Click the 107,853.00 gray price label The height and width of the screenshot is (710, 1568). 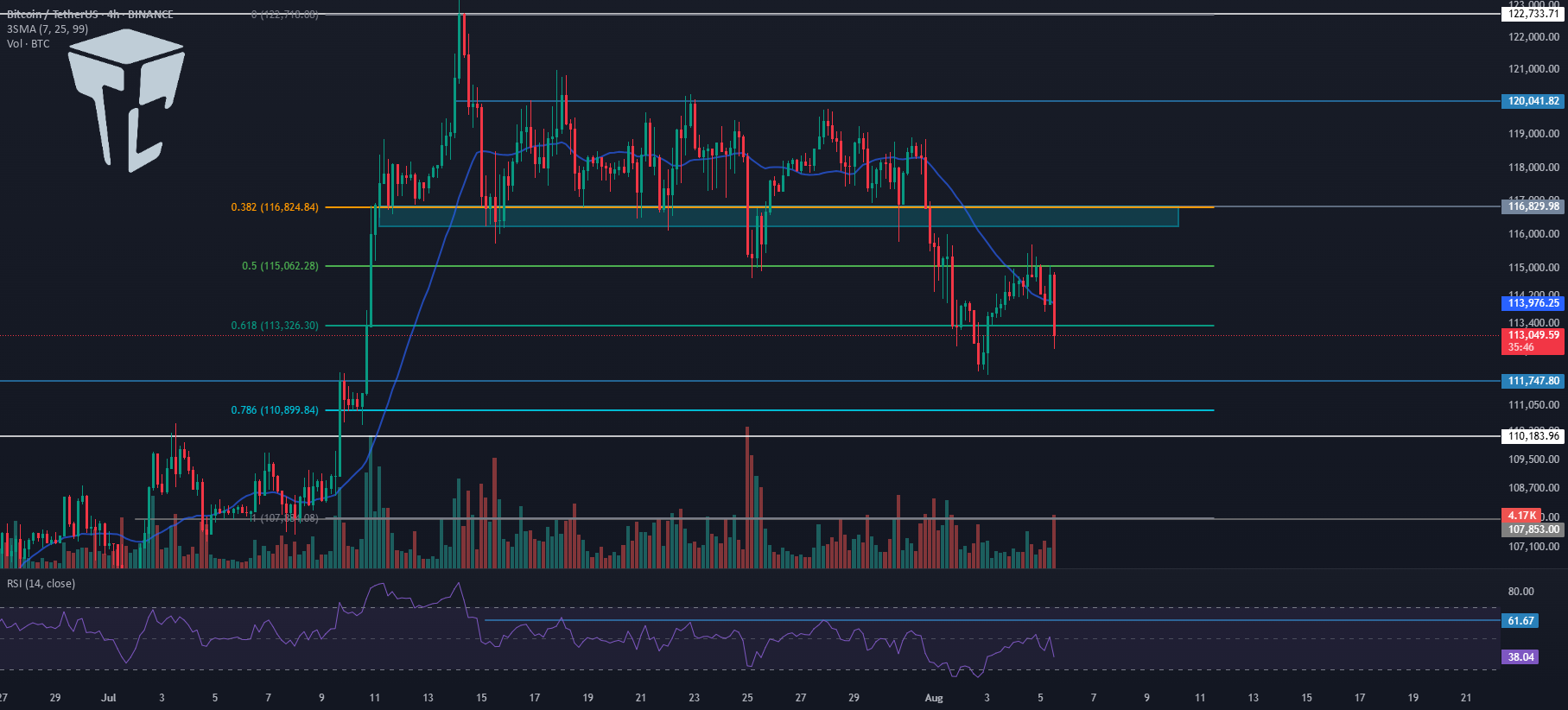(x=1533, y=529)
